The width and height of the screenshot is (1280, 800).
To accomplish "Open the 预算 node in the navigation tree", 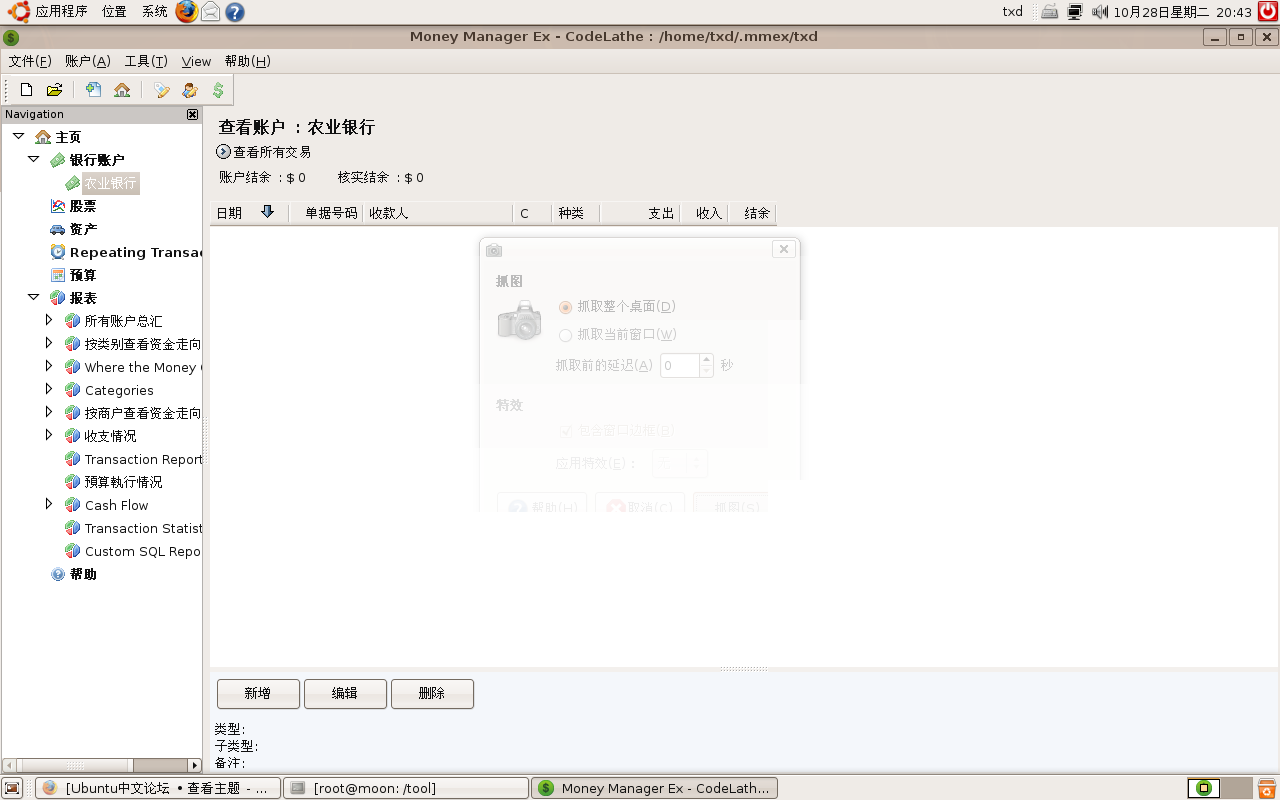I will (83, 275).
